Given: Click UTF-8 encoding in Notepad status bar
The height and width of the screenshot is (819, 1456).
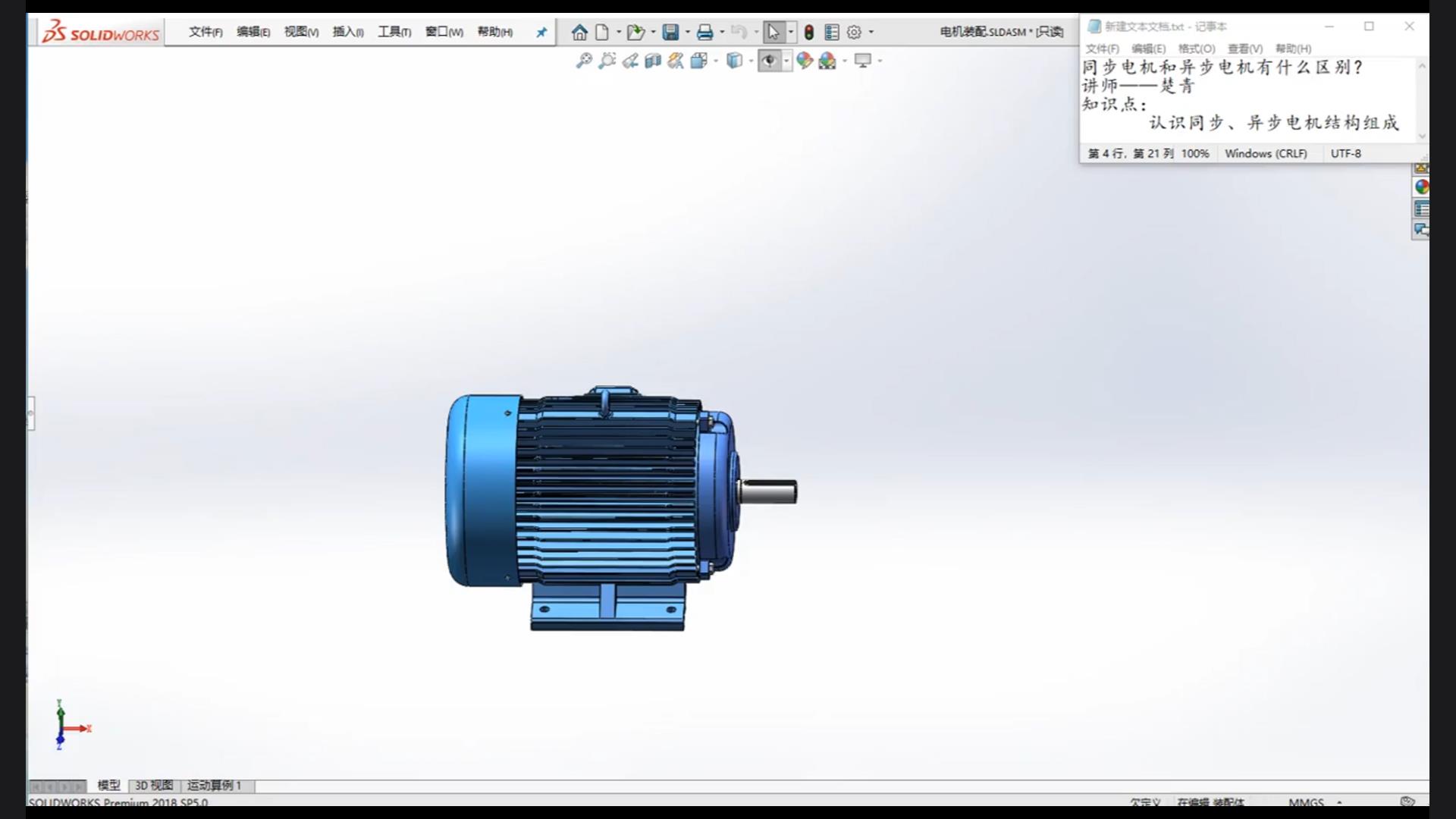Looking at the screenshot, I should point(1346,153).
